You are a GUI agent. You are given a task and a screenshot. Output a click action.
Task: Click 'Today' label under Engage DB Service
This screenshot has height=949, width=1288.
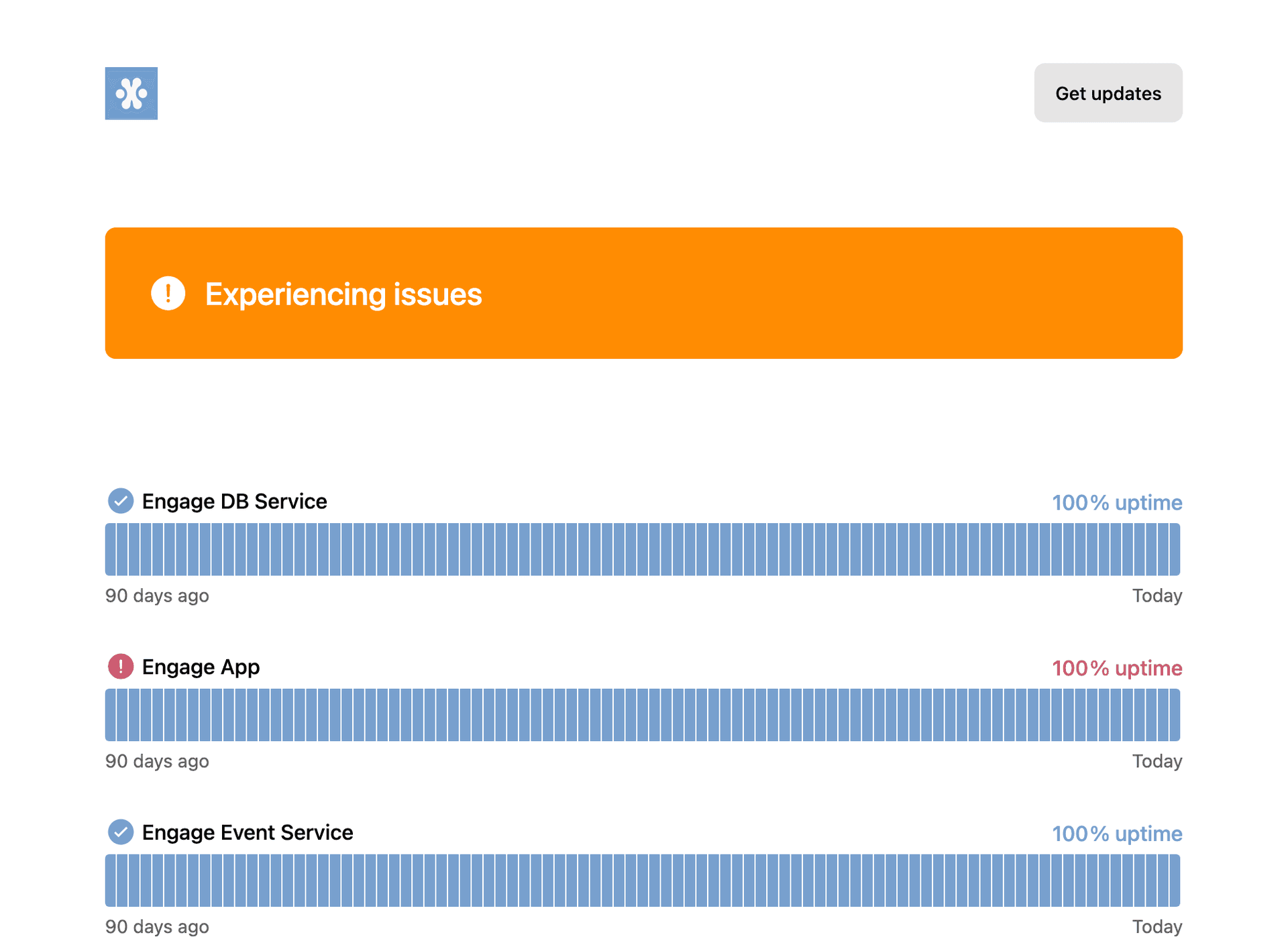(x=1157, y=596)
